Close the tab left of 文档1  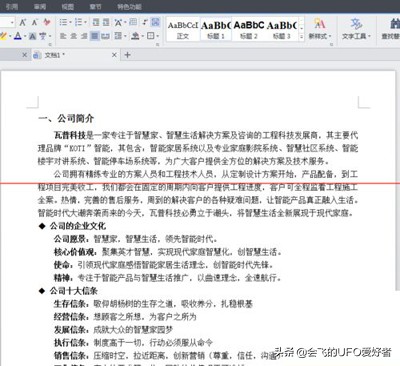click(24, 55)
